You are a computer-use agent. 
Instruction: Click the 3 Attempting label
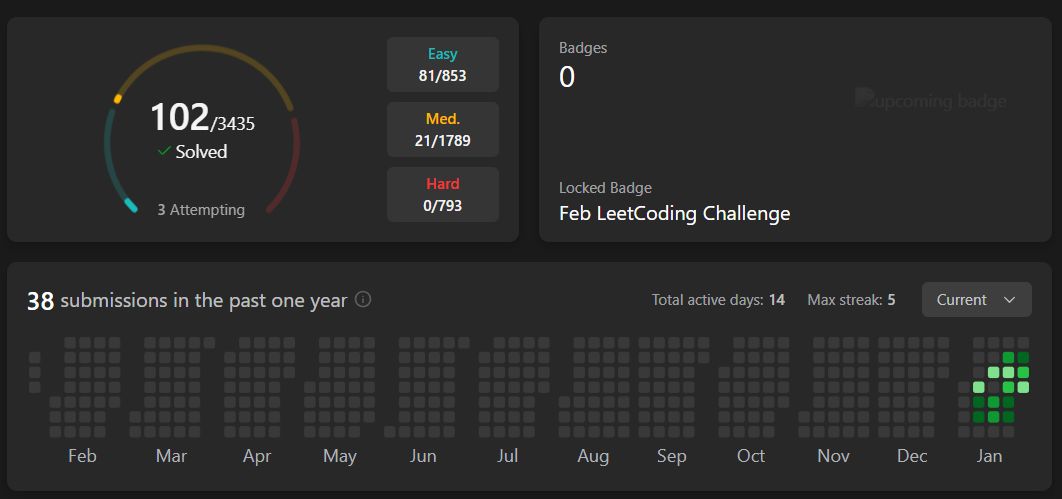click(x=201, y=210)
